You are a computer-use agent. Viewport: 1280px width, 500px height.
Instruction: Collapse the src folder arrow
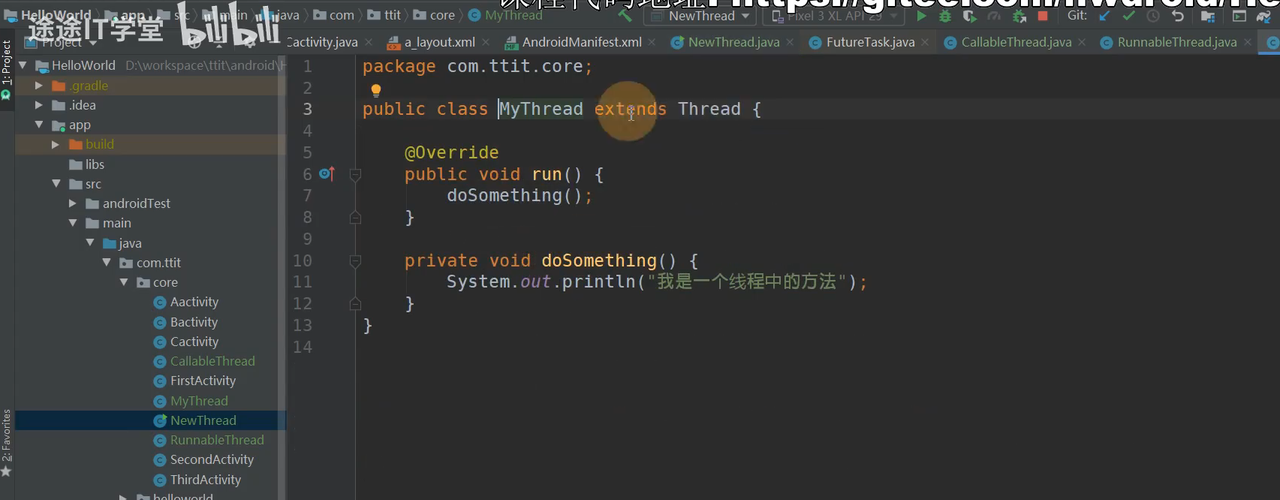click(56, 184)
